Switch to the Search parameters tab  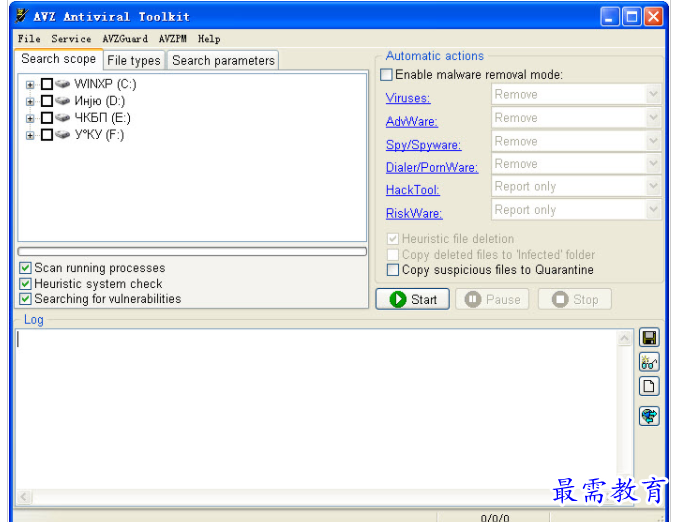point(223,61)
